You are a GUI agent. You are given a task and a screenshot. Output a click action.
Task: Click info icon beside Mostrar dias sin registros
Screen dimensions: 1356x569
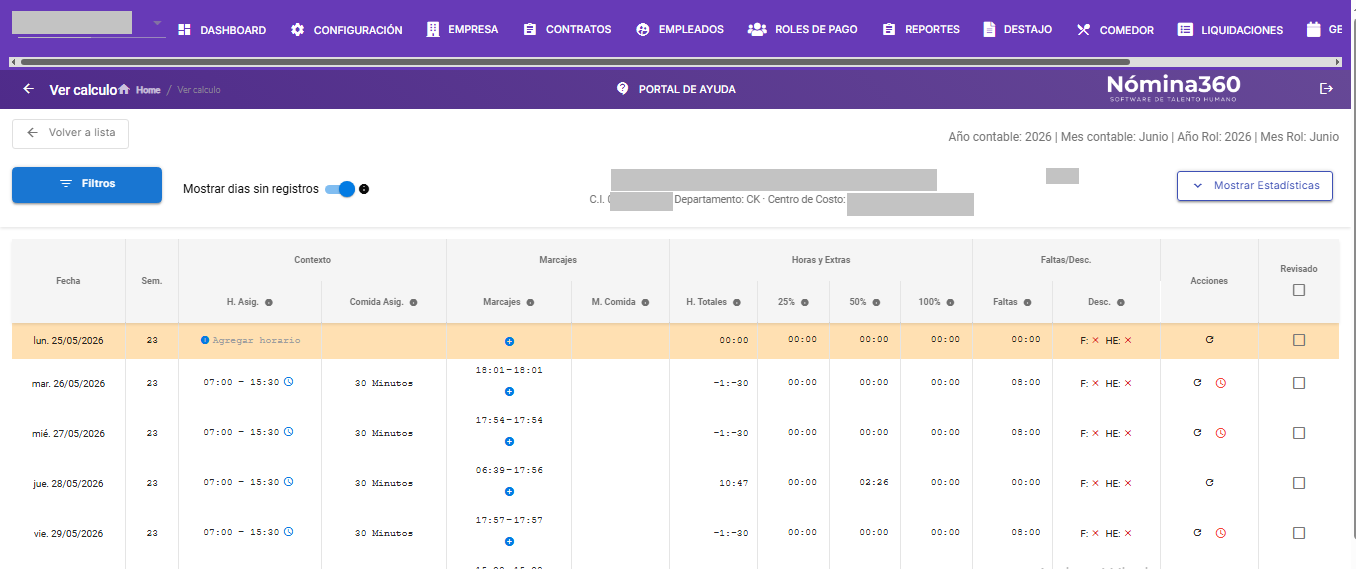point(364,189)
